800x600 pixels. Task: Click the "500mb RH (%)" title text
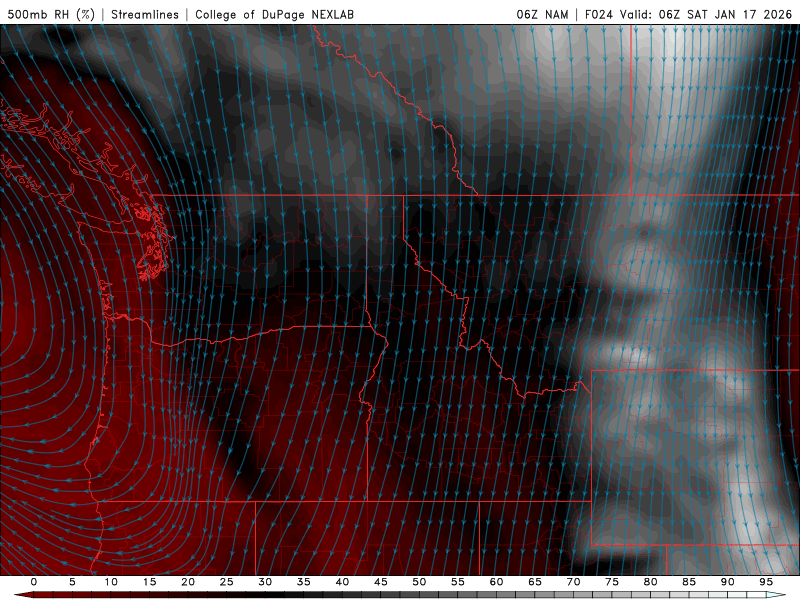(51, 14)
